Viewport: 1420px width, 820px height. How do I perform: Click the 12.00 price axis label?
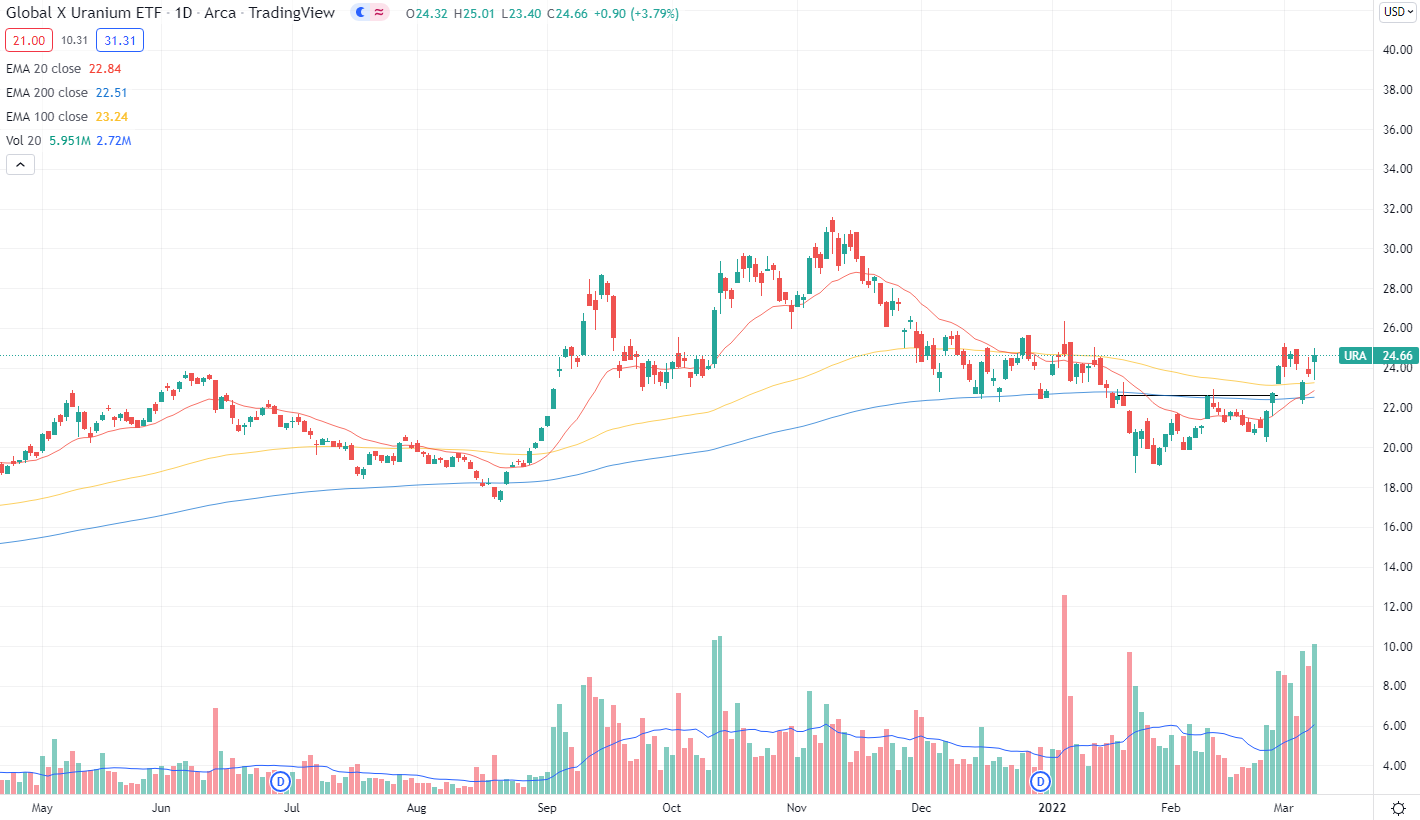point(1396,607)
